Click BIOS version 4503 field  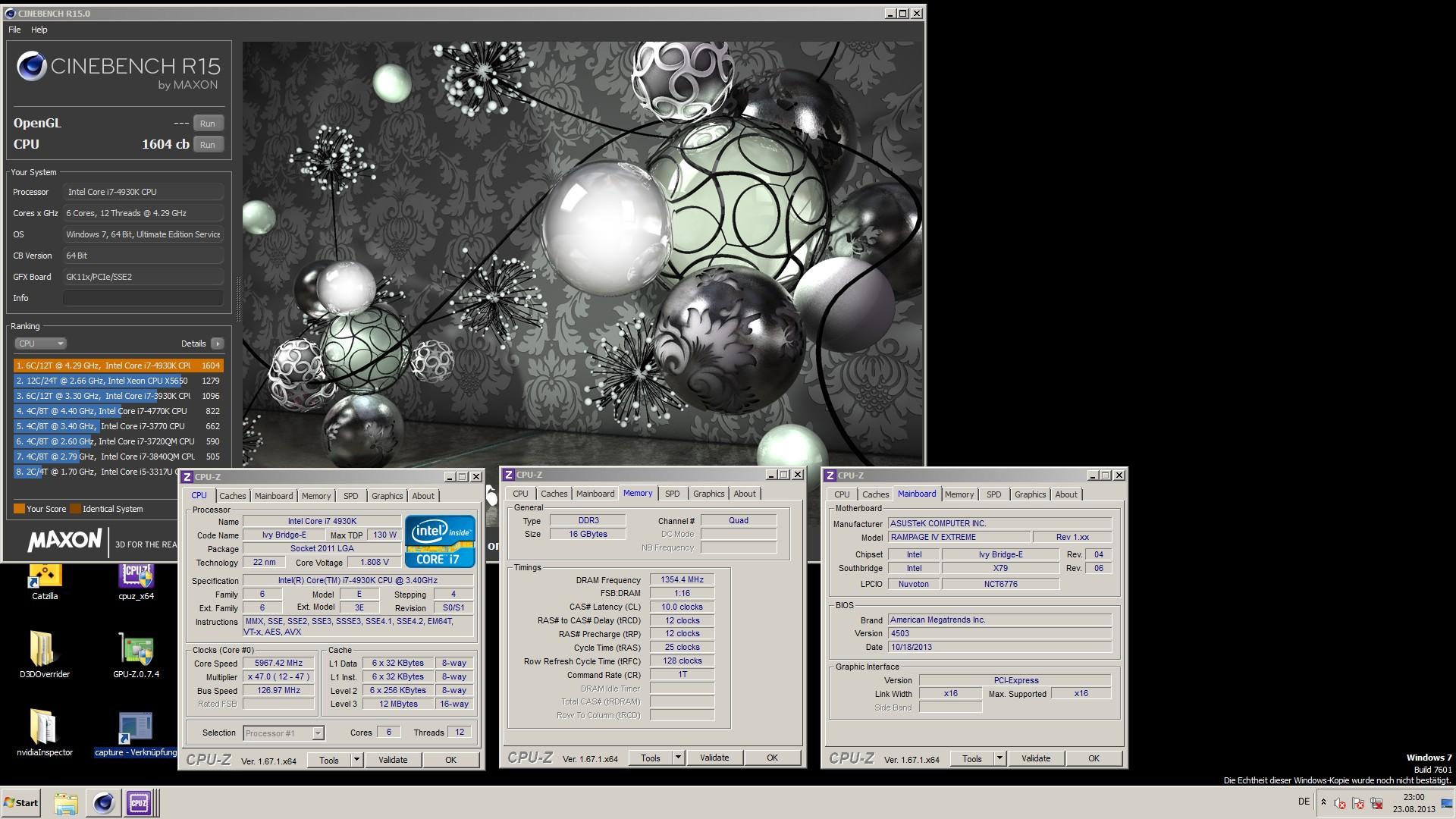coord(999,634)
